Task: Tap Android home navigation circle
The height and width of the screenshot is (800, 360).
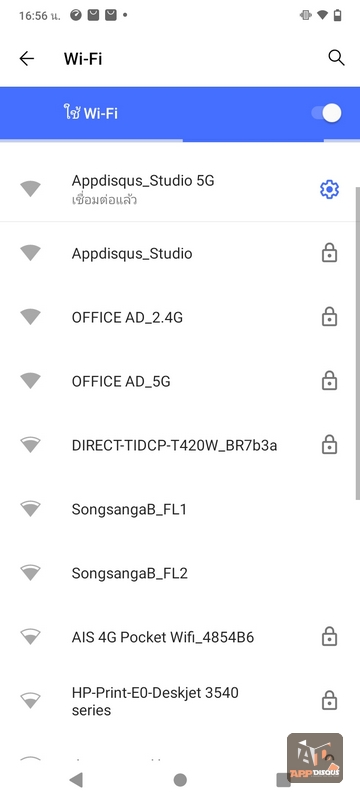Action: point(180,780)
